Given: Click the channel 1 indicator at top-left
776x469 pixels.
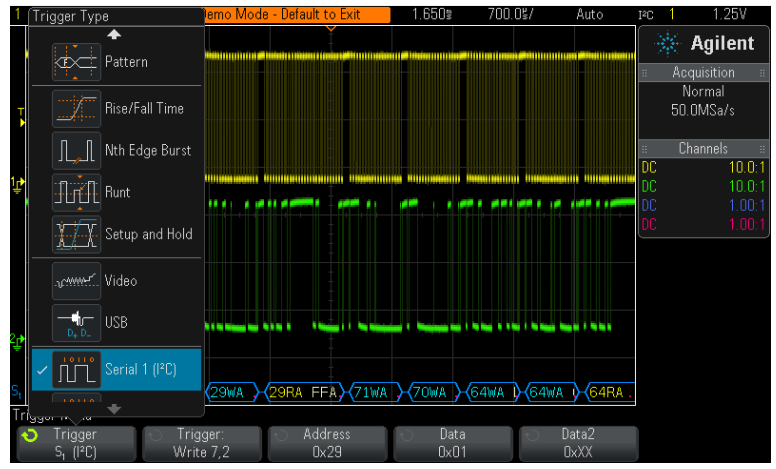Looking at the screenshot, I should pos(18,14).
